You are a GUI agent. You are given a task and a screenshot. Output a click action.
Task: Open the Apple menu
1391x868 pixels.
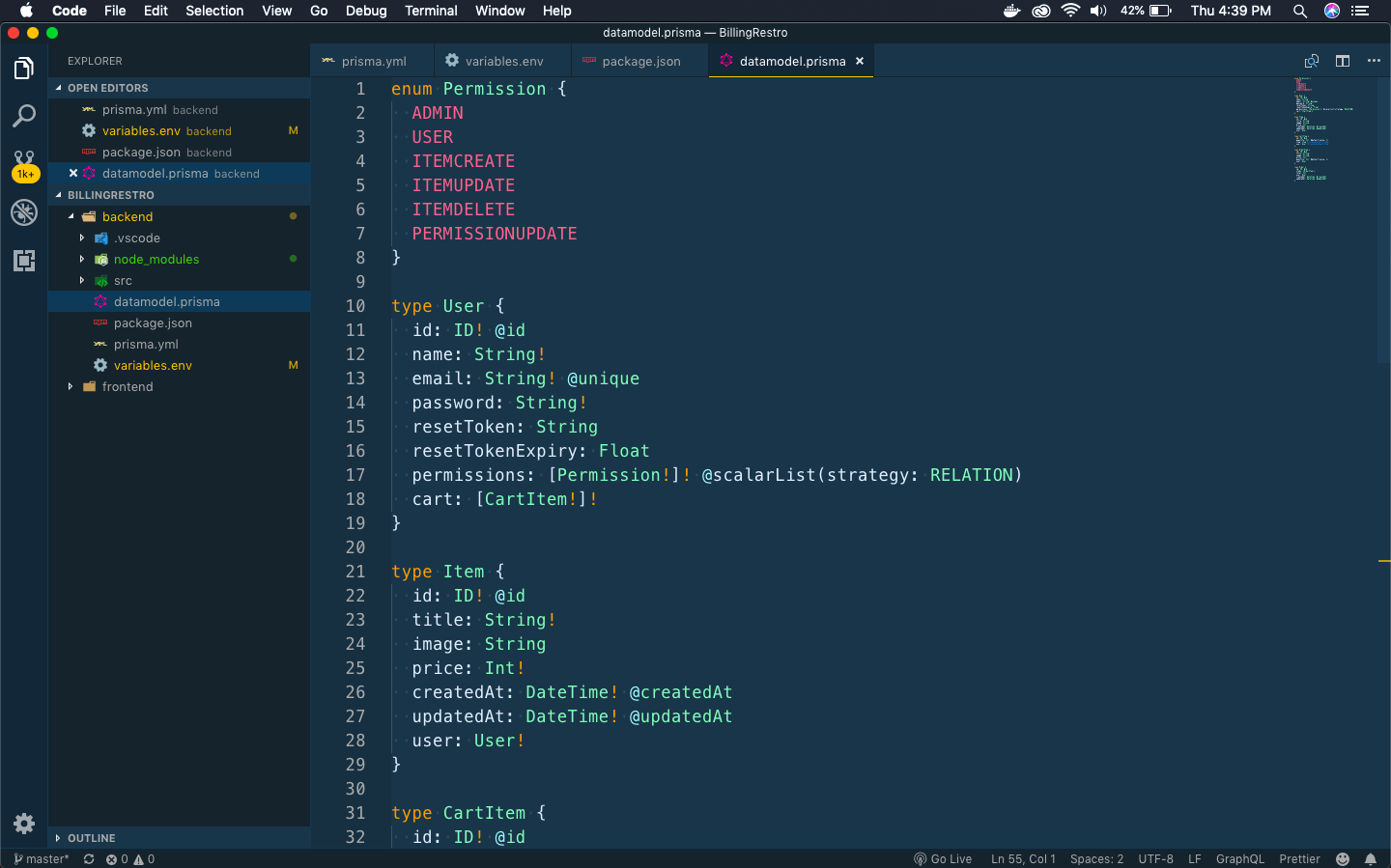click(x=26, y=11)
